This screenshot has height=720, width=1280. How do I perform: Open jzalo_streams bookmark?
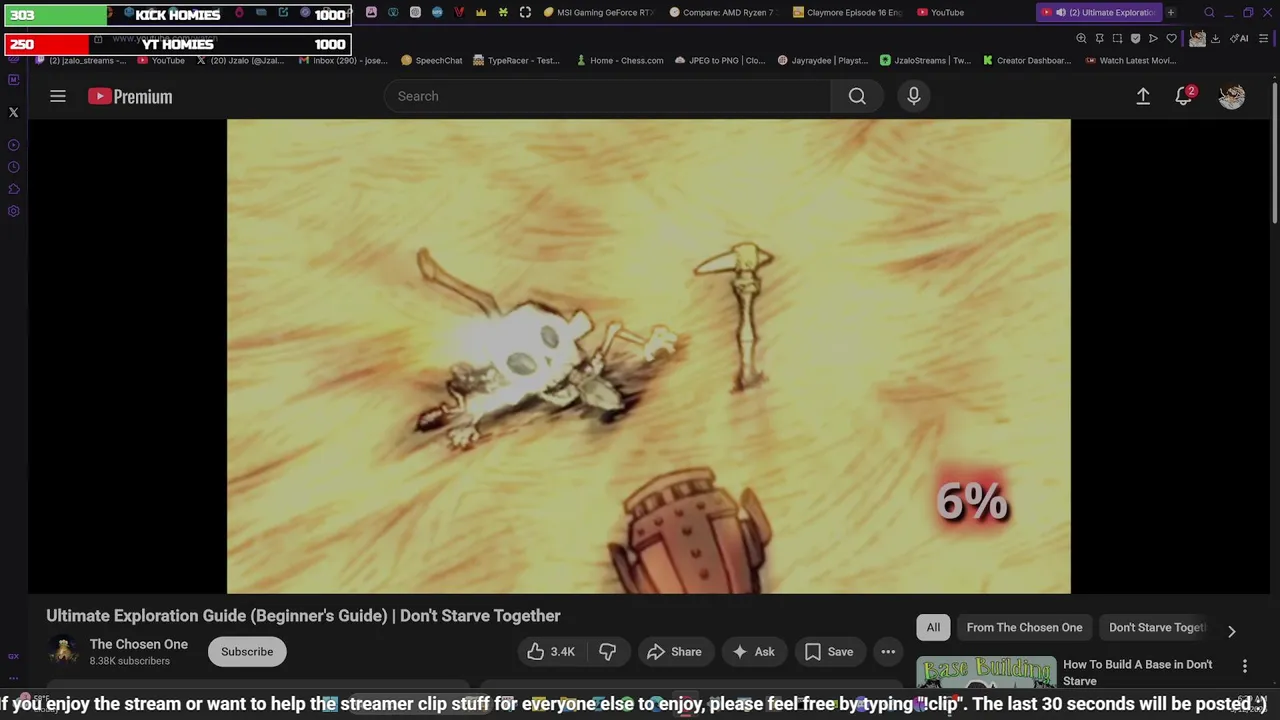pyautogui.click(x=82, y=60)
